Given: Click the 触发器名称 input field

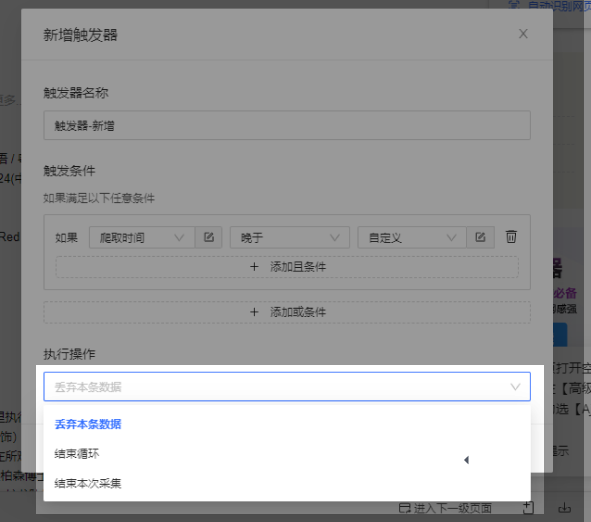Looking at the screenshot, I should 287,125.
